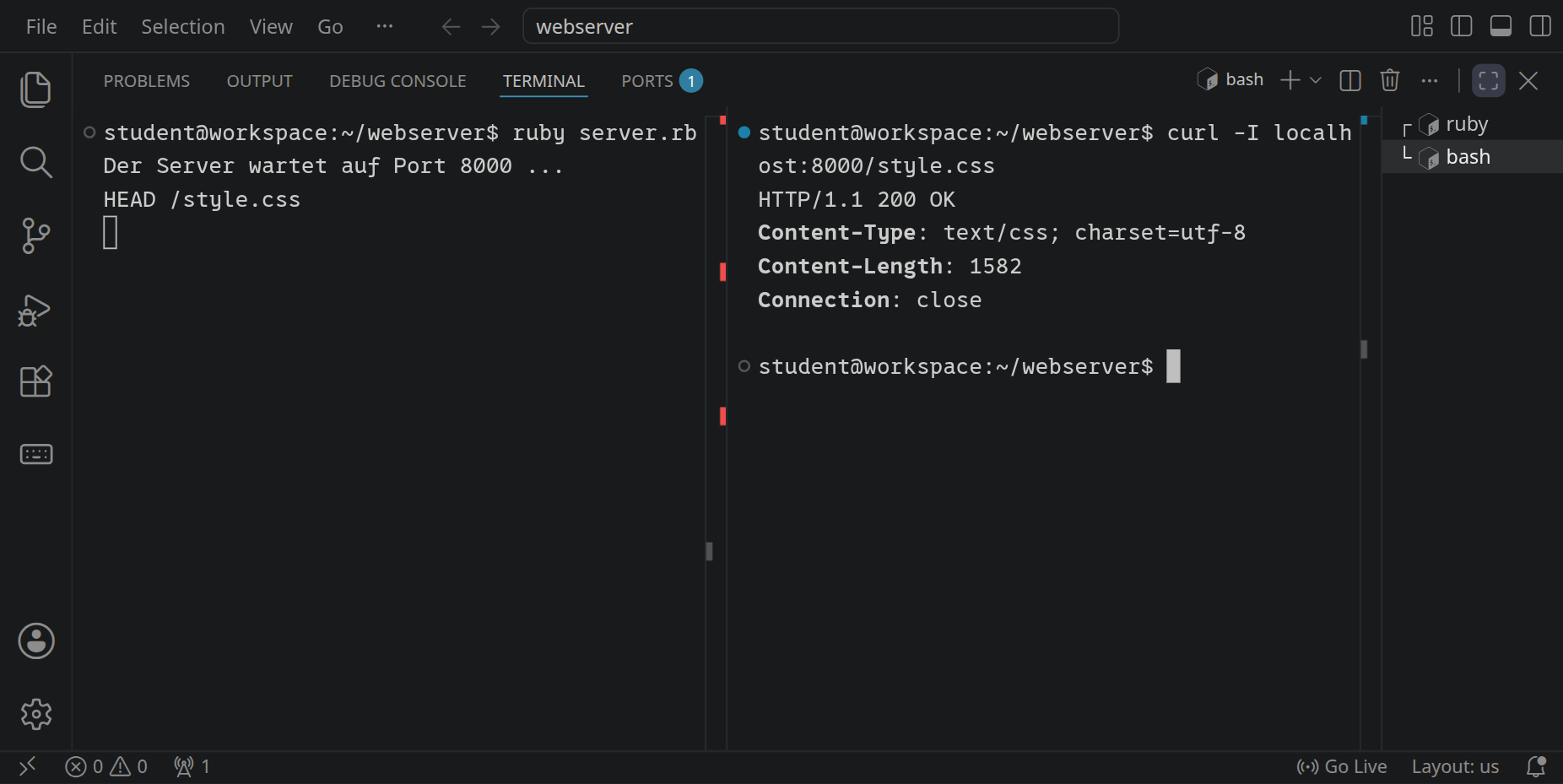The height and width of the screenshot is (784, 1563).
Task: Go back in navigation history
Action: (x=451, y=27)
